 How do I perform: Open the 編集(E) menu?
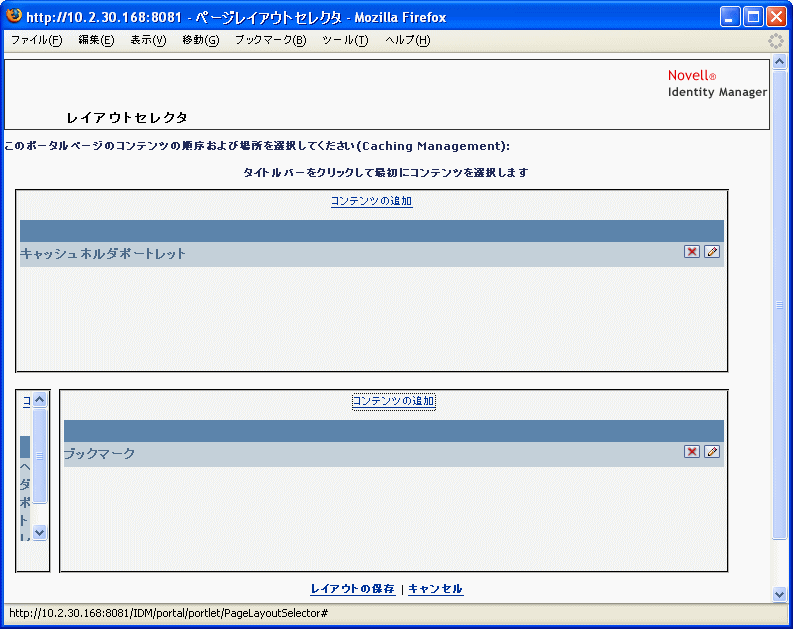96,40
